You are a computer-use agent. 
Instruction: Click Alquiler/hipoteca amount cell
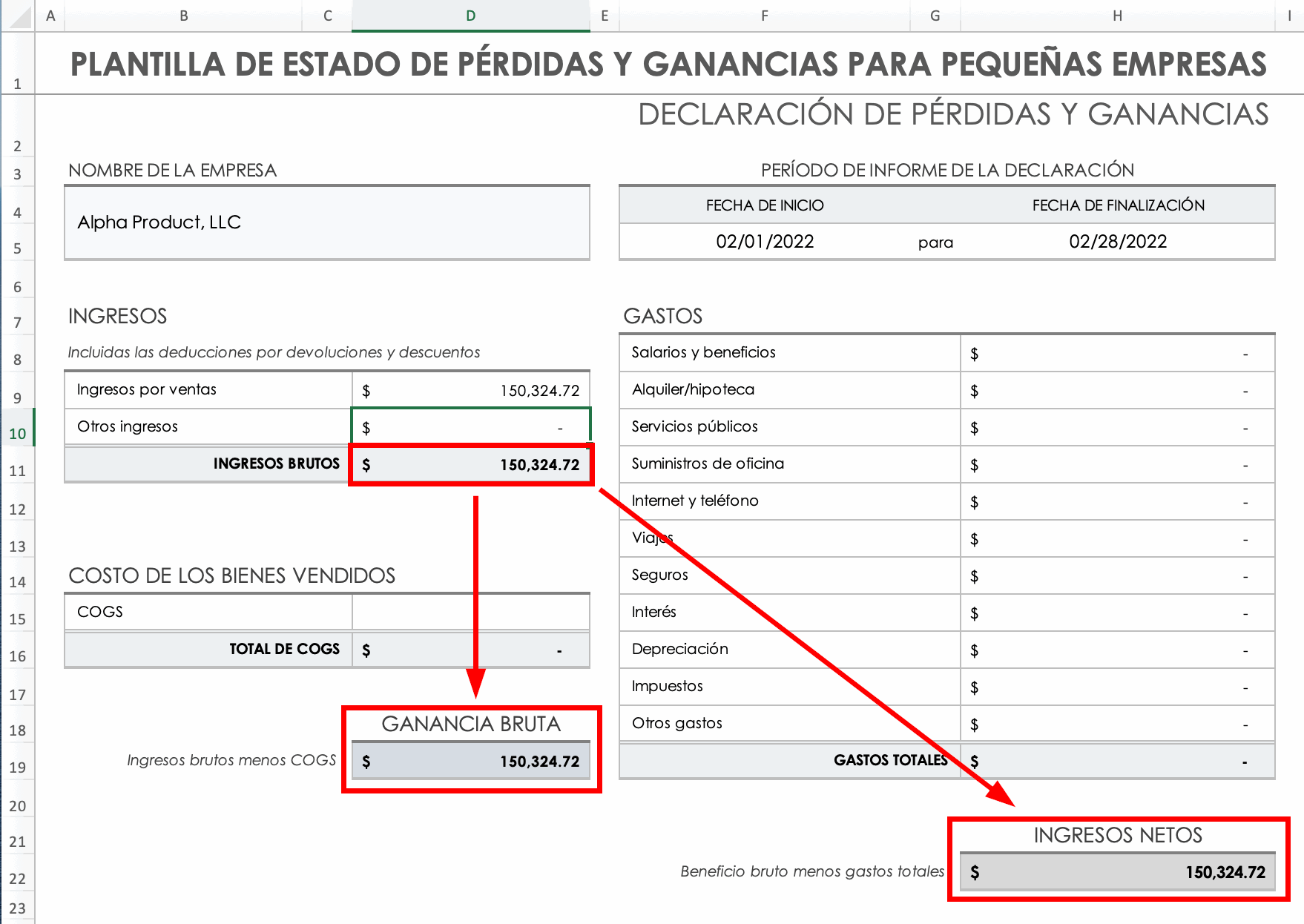[x=1118, y=390]
